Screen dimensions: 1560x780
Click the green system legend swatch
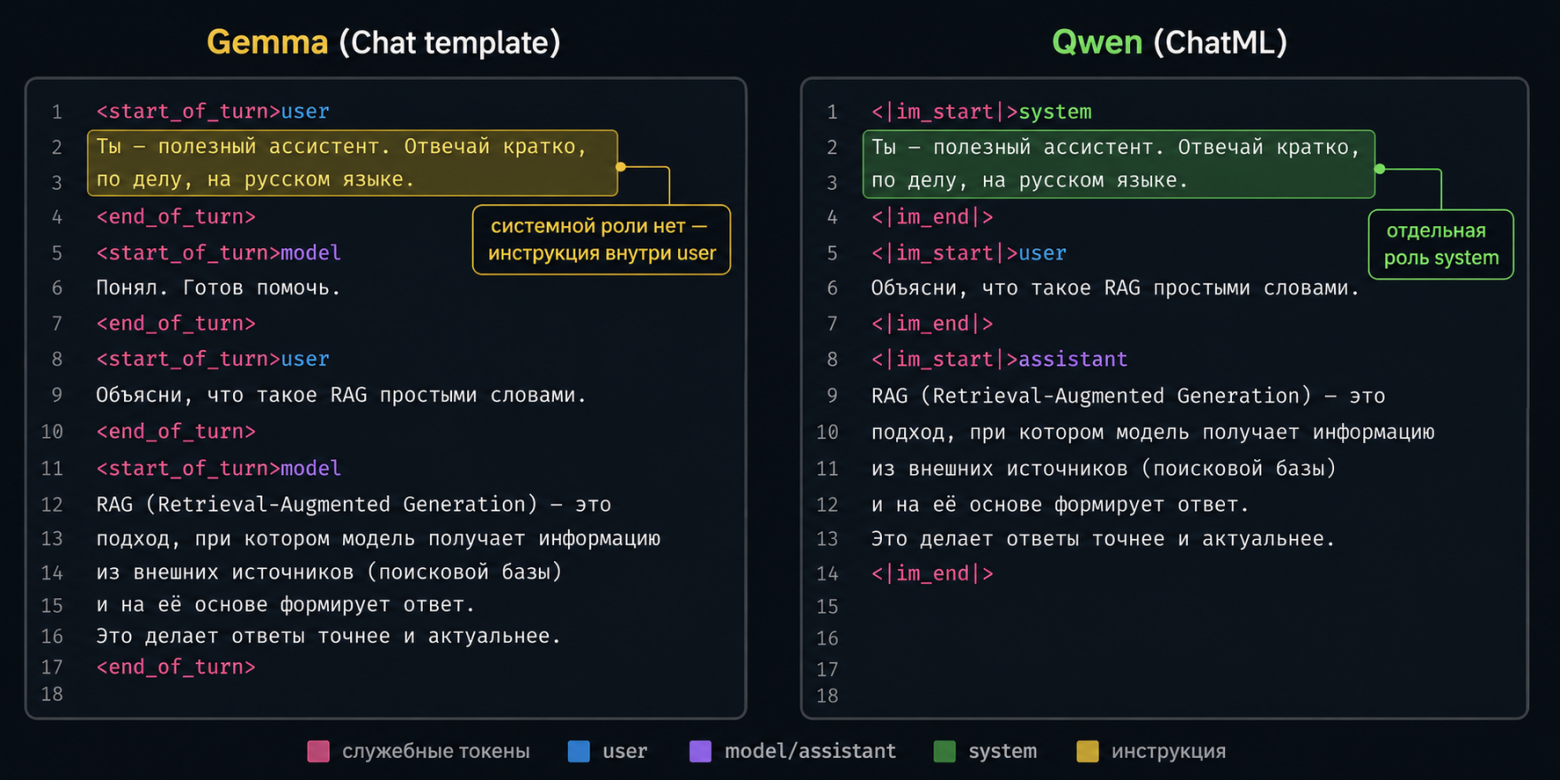tap(944, 751)
